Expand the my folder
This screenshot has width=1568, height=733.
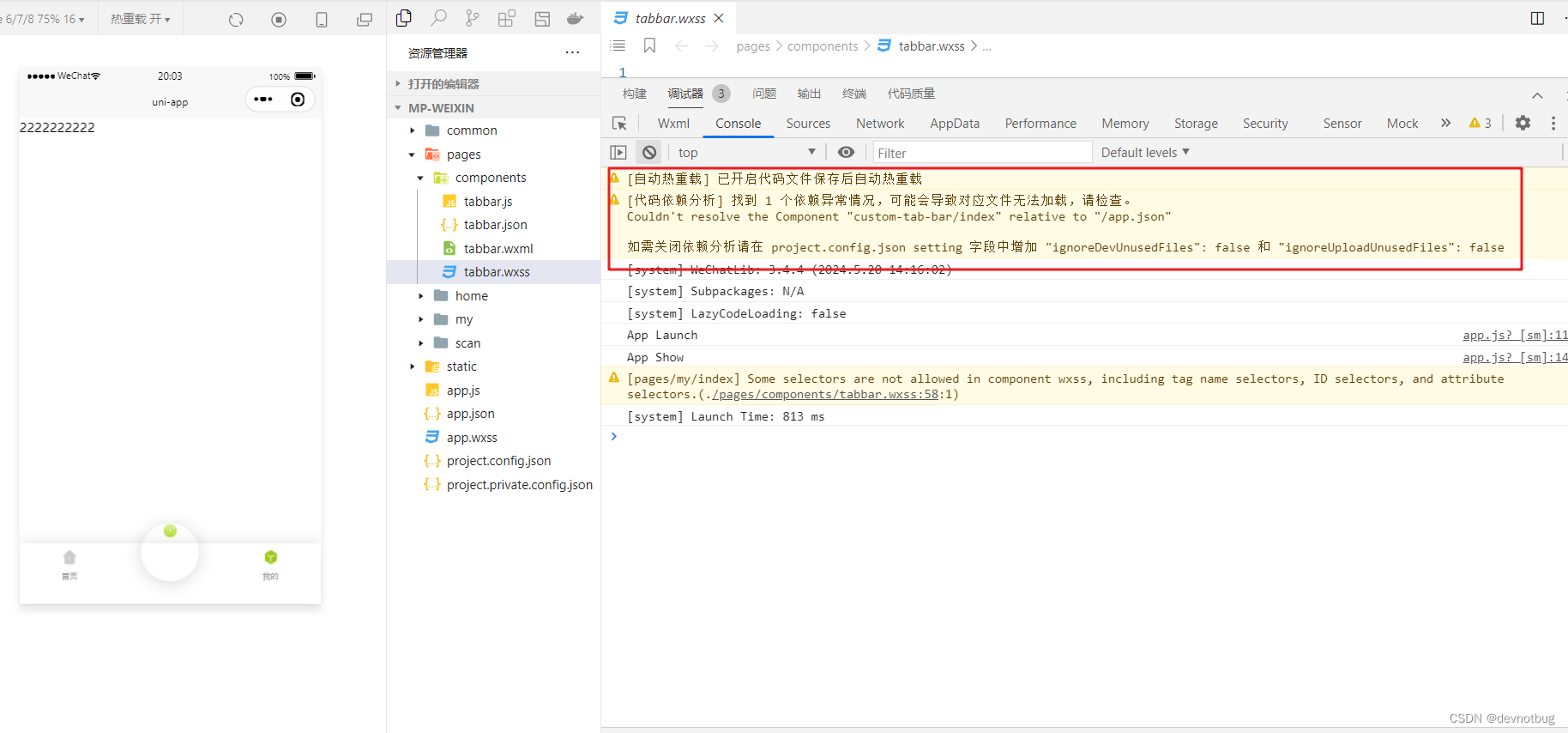click(420, 319)
